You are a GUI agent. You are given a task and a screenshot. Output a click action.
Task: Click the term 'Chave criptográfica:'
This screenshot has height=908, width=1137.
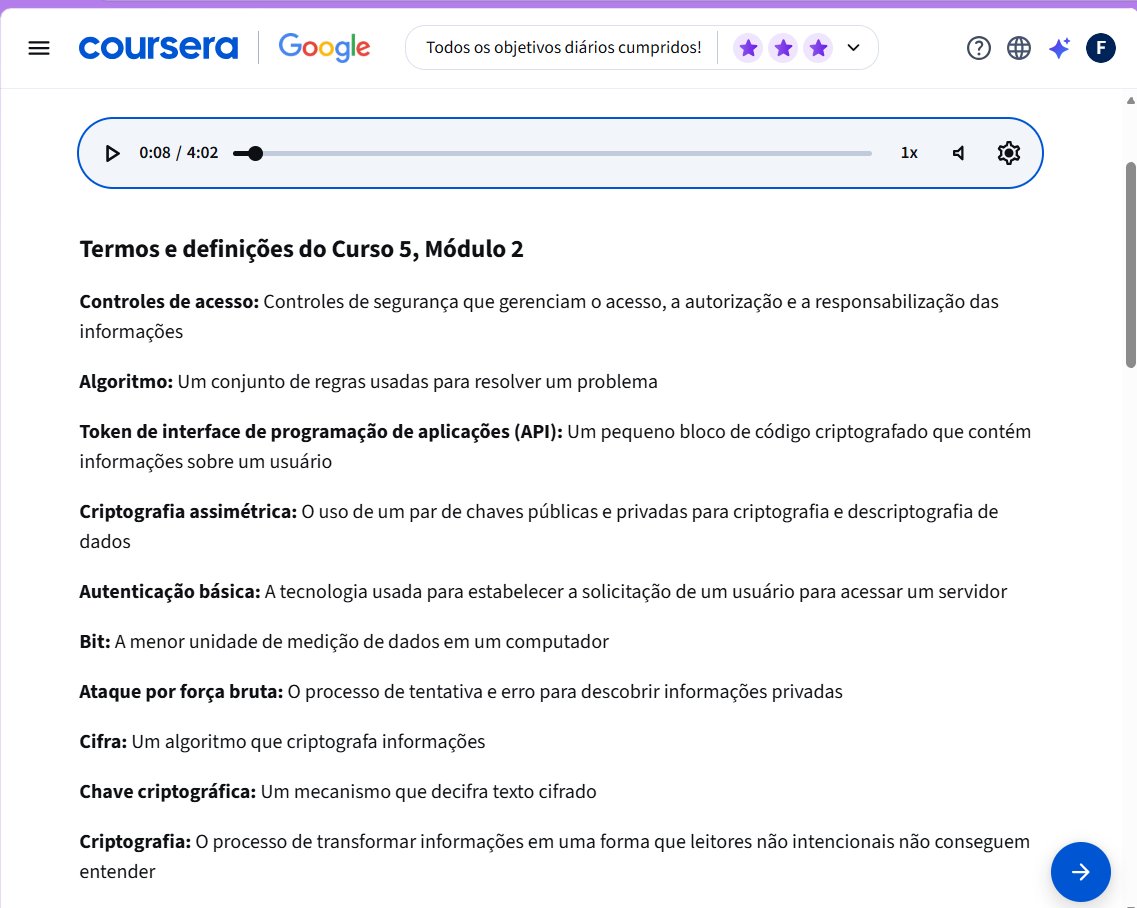(168, 792)
